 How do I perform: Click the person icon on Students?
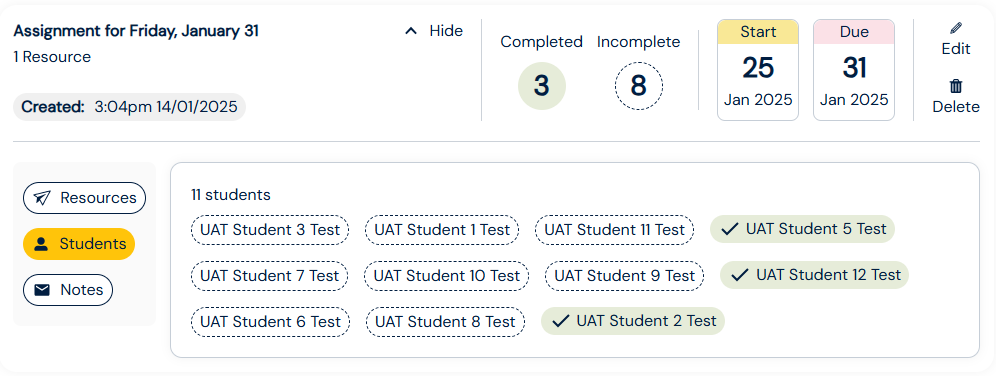pos(41,245)
